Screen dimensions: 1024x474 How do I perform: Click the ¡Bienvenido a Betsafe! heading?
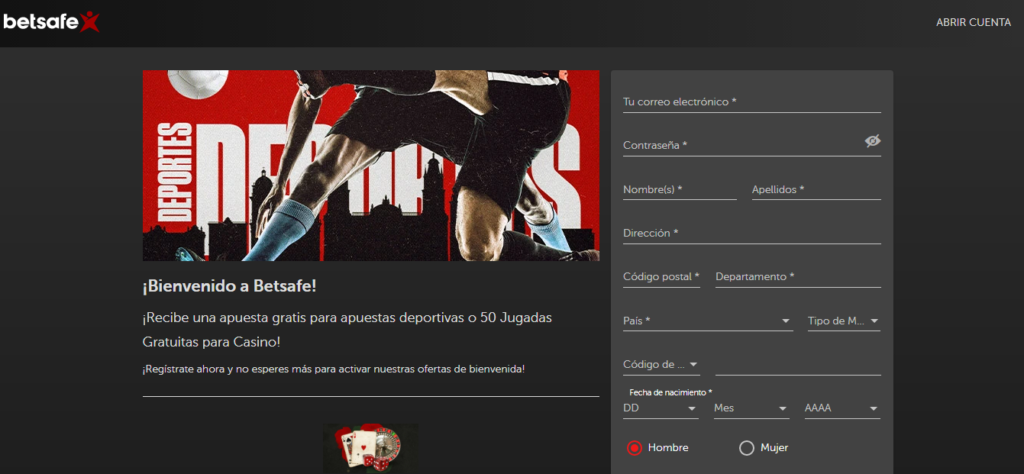click(x=229, y=286)
